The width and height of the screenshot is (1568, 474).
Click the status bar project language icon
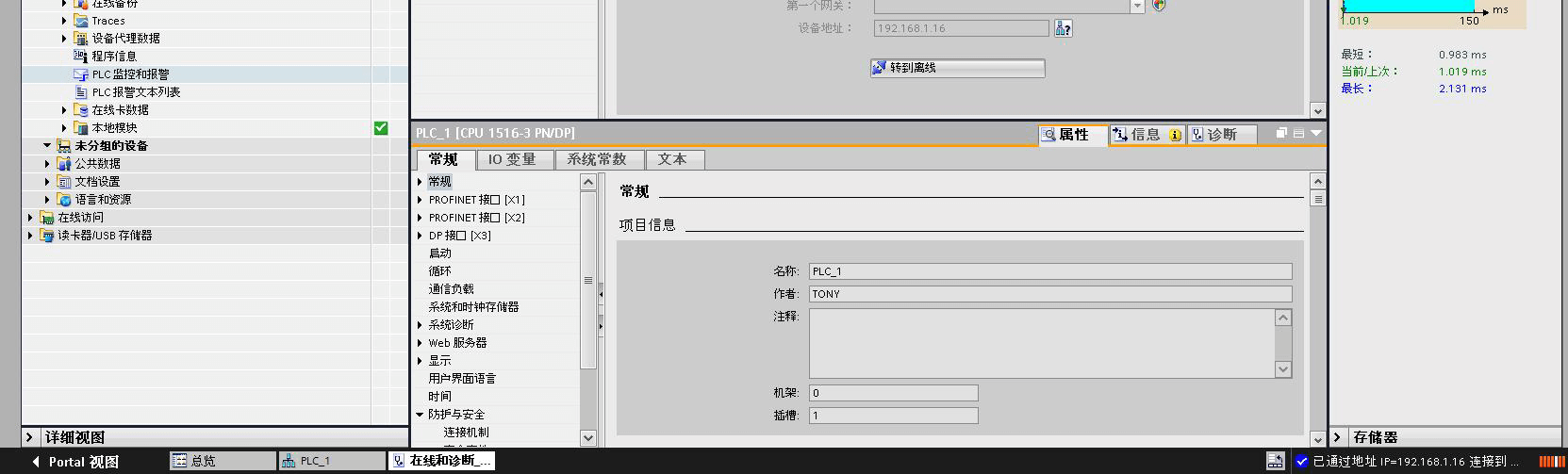1275,461
